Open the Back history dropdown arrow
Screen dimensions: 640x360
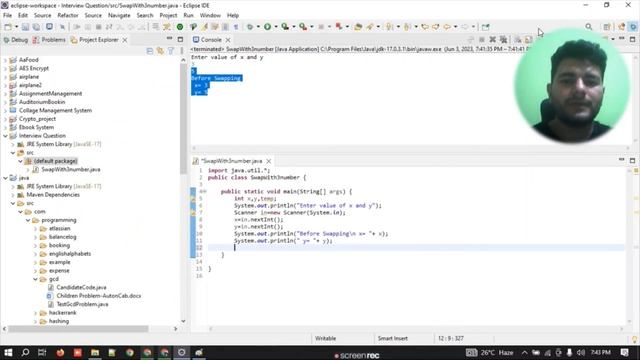tap(456, 27)
